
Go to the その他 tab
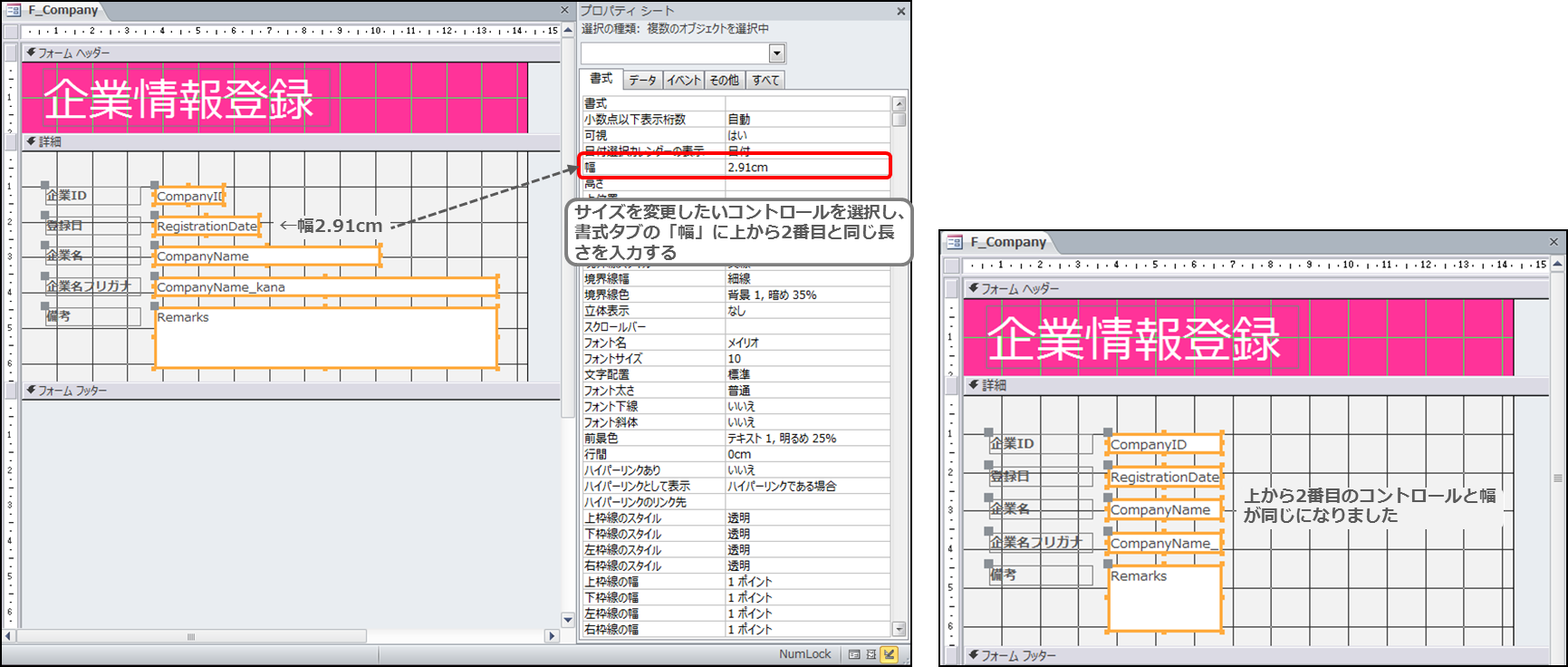[x=725, y=80]
